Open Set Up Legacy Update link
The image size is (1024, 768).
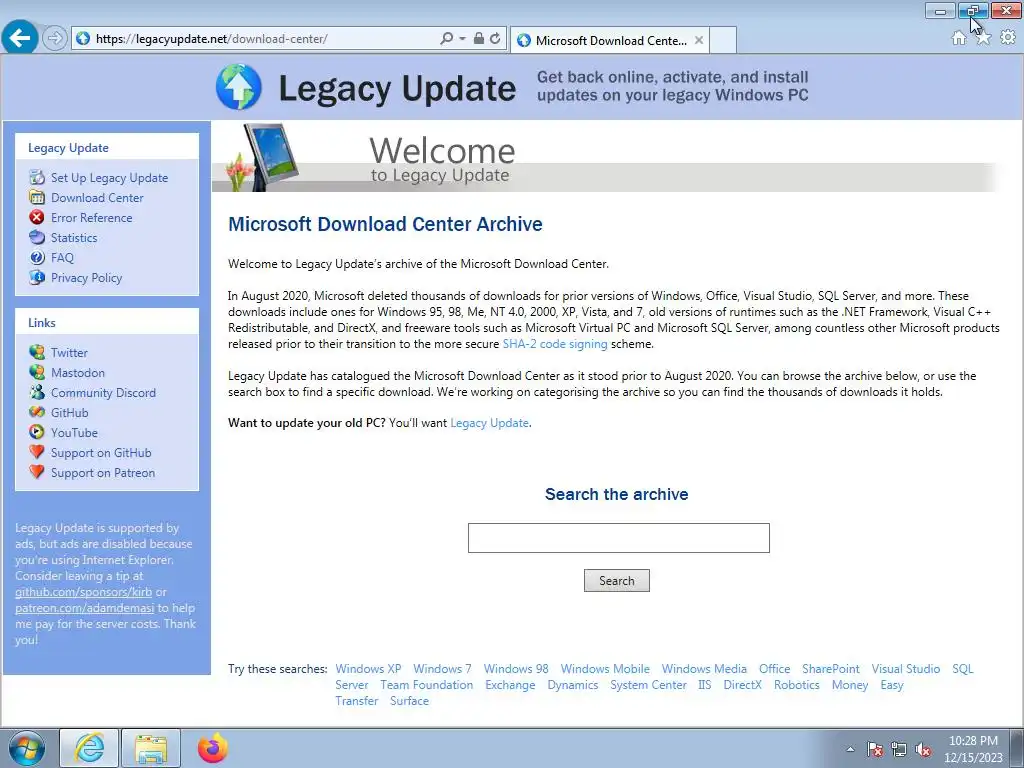pos(109,178)
